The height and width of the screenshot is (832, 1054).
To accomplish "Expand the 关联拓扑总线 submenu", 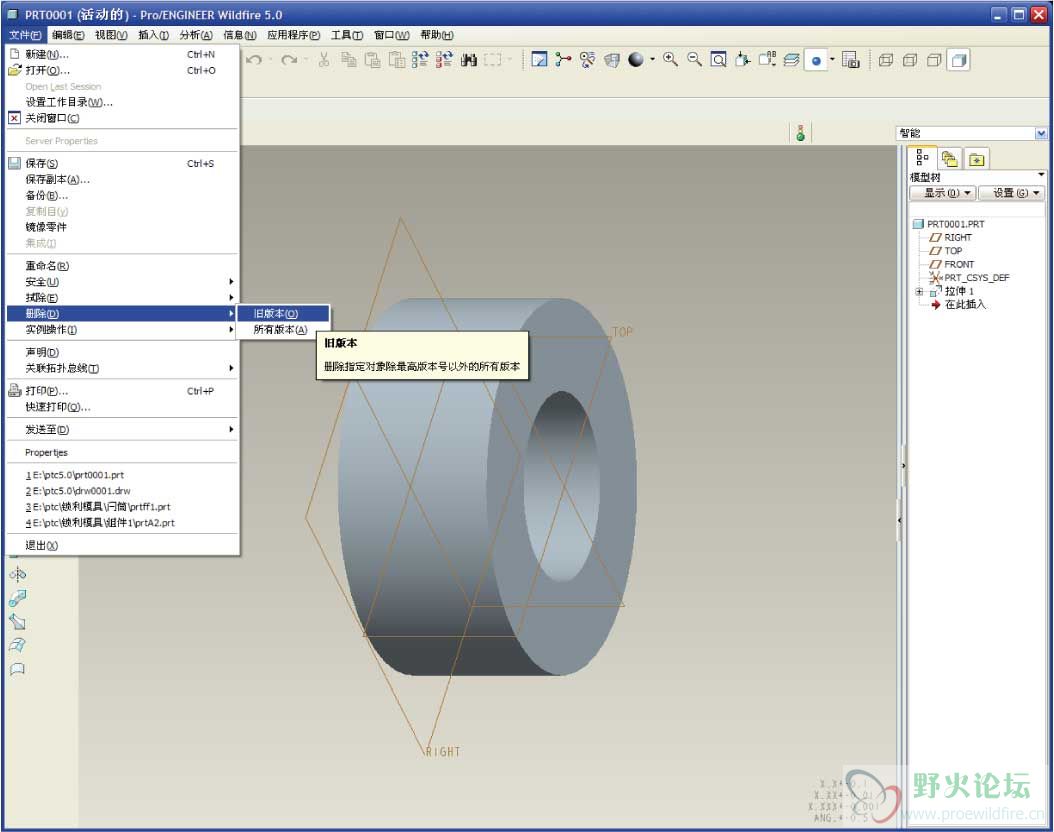I will 122,368.
